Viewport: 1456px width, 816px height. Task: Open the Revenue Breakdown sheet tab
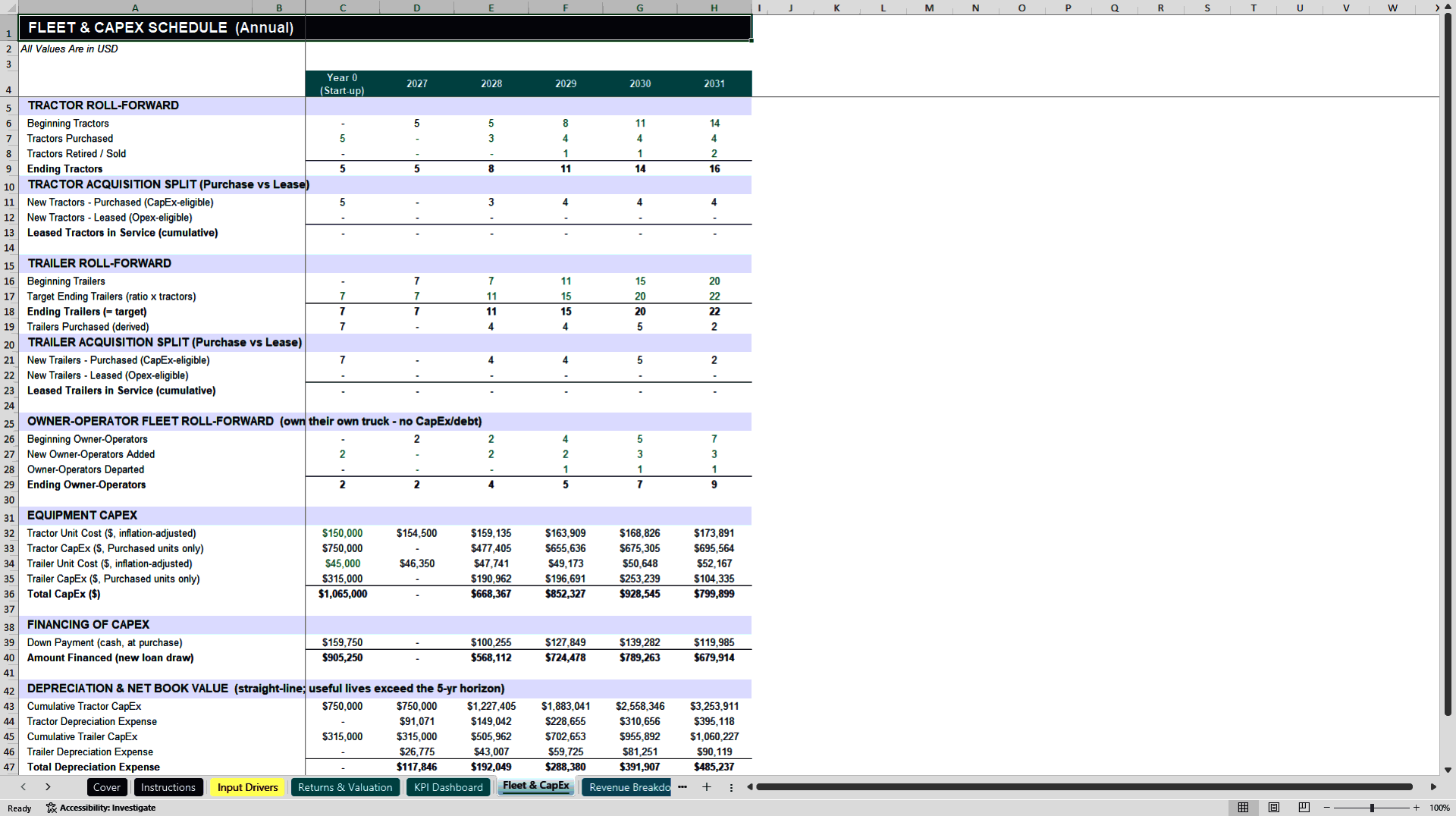click(x=627, y=787)
